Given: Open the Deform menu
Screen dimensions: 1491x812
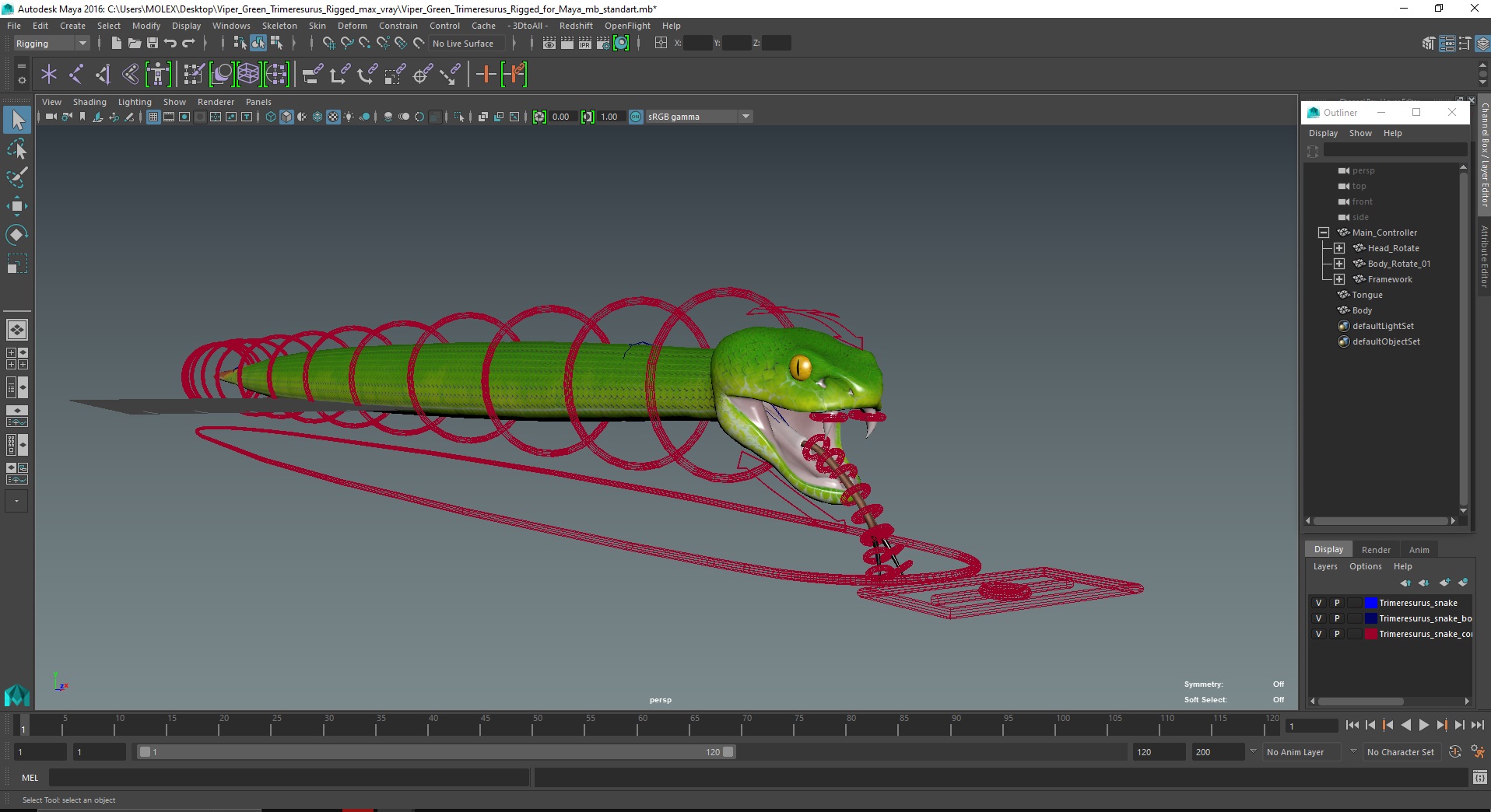Looking at the screenshot, I should pyautogui.click(x=352, y=26).
